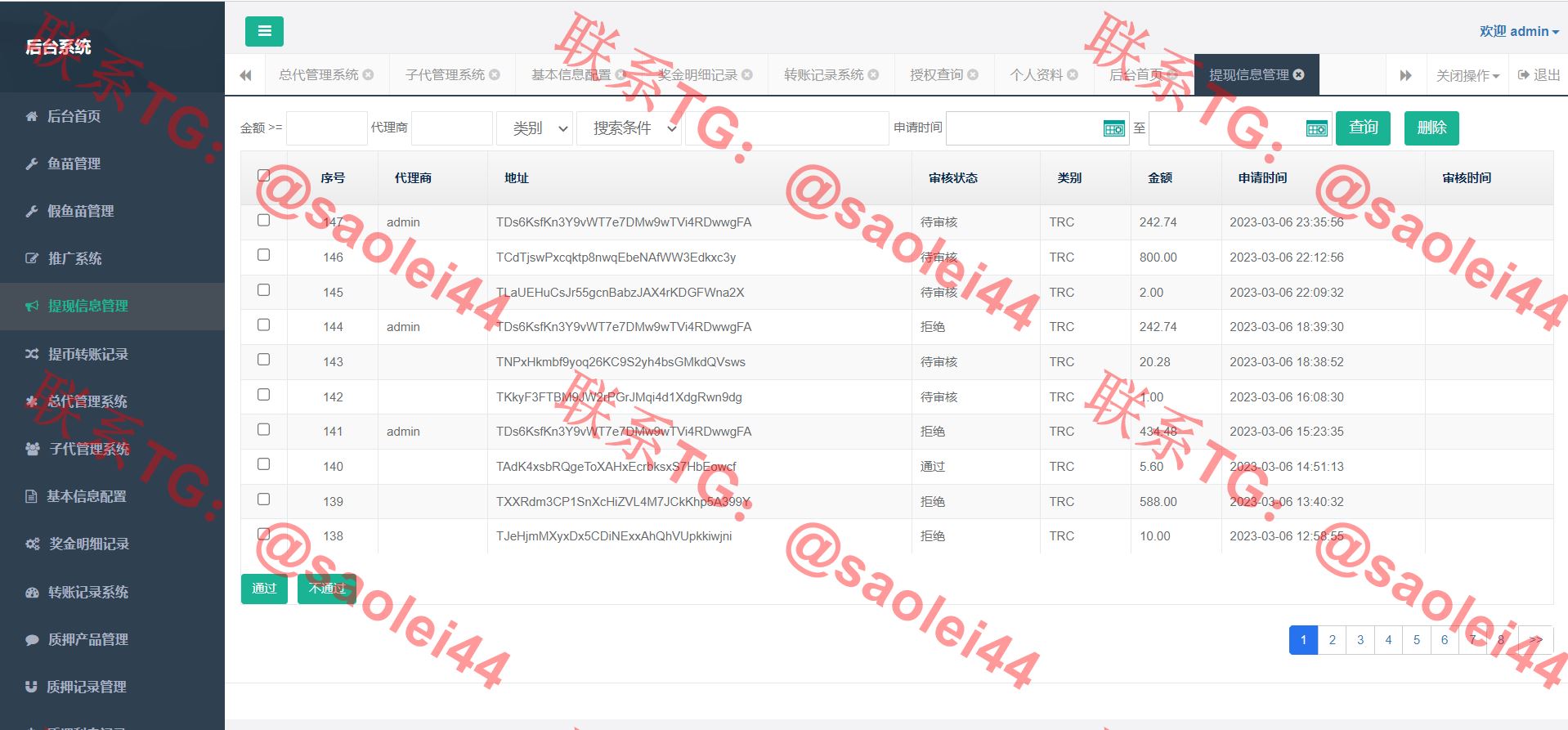The width and height of the screenshot is (1568, 730).
Task: Click the green hamburger menu toggle icon
Action: tap(264, 32)
